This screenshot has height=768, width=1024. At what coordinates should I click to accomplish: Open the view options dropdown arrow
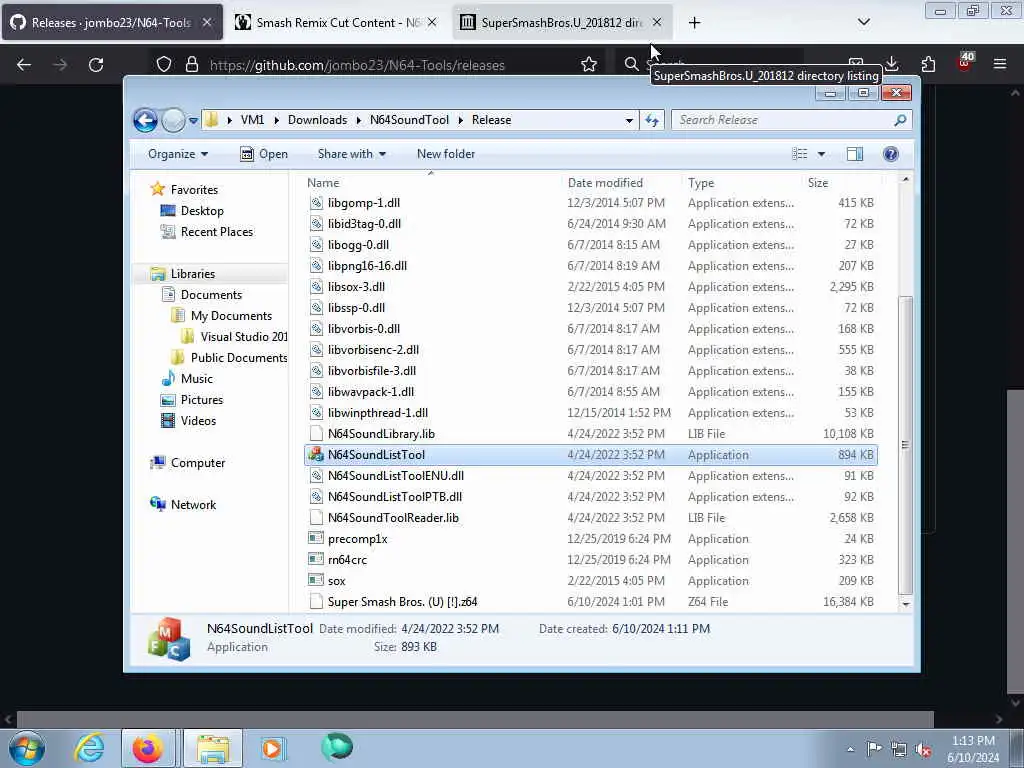click(822, 154)
